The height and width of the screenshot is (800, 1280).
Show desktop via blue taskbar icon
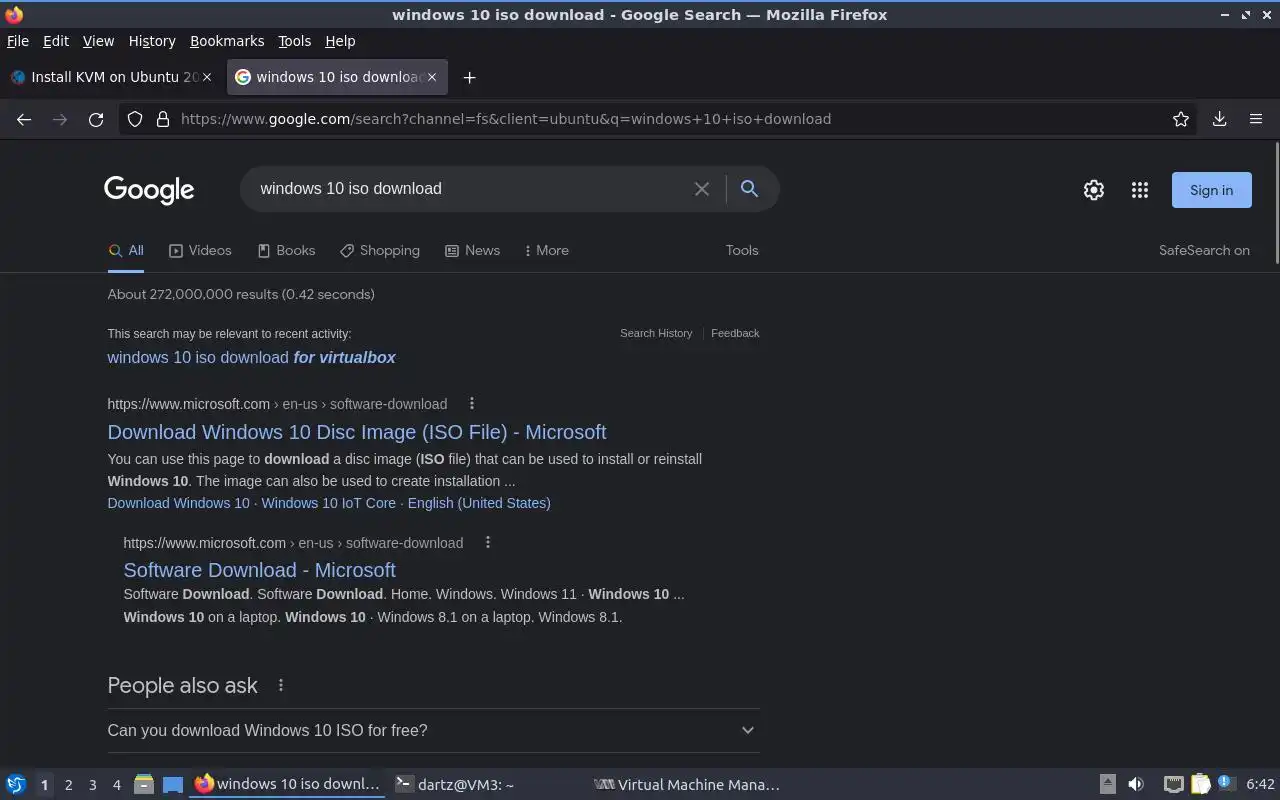tap(173, 785)
